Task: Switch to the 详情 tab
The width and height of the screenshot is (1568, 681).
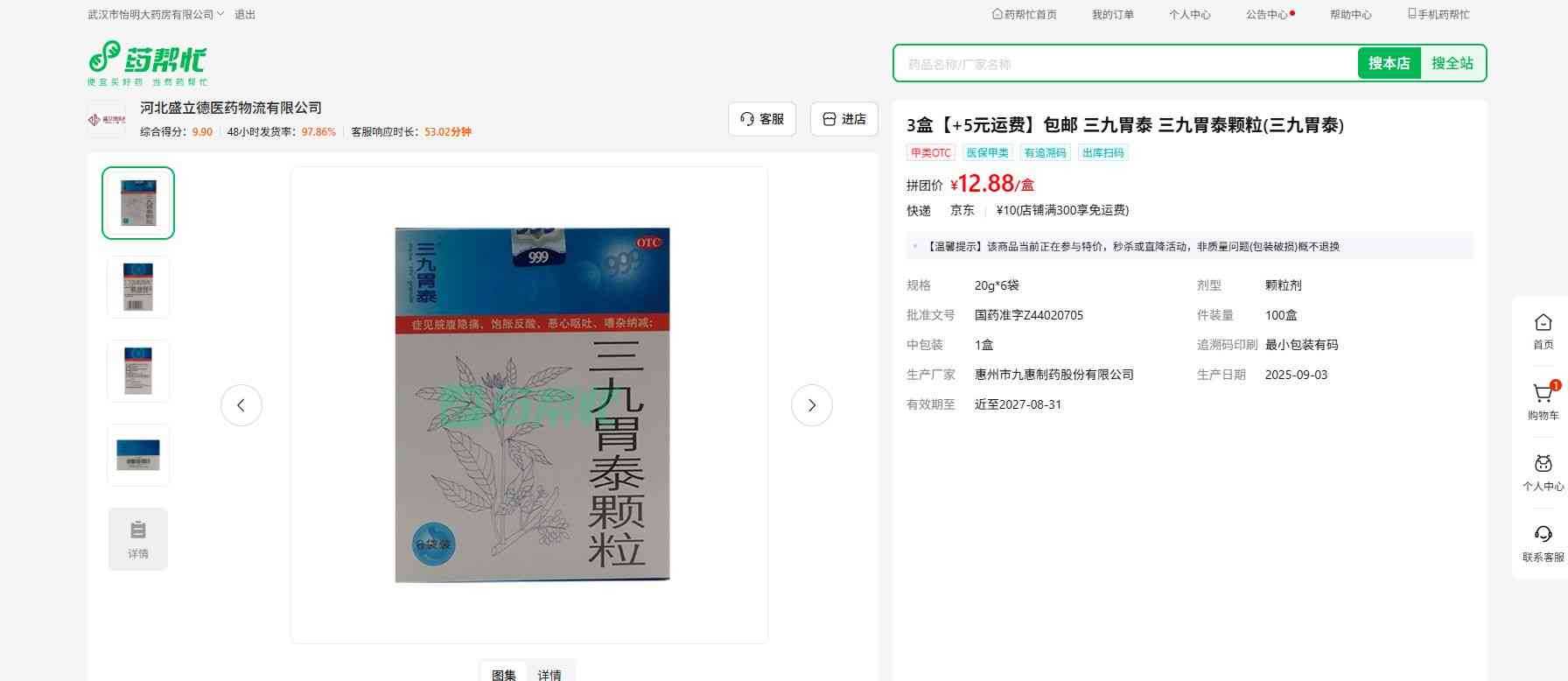Action: tap(549, 674)
